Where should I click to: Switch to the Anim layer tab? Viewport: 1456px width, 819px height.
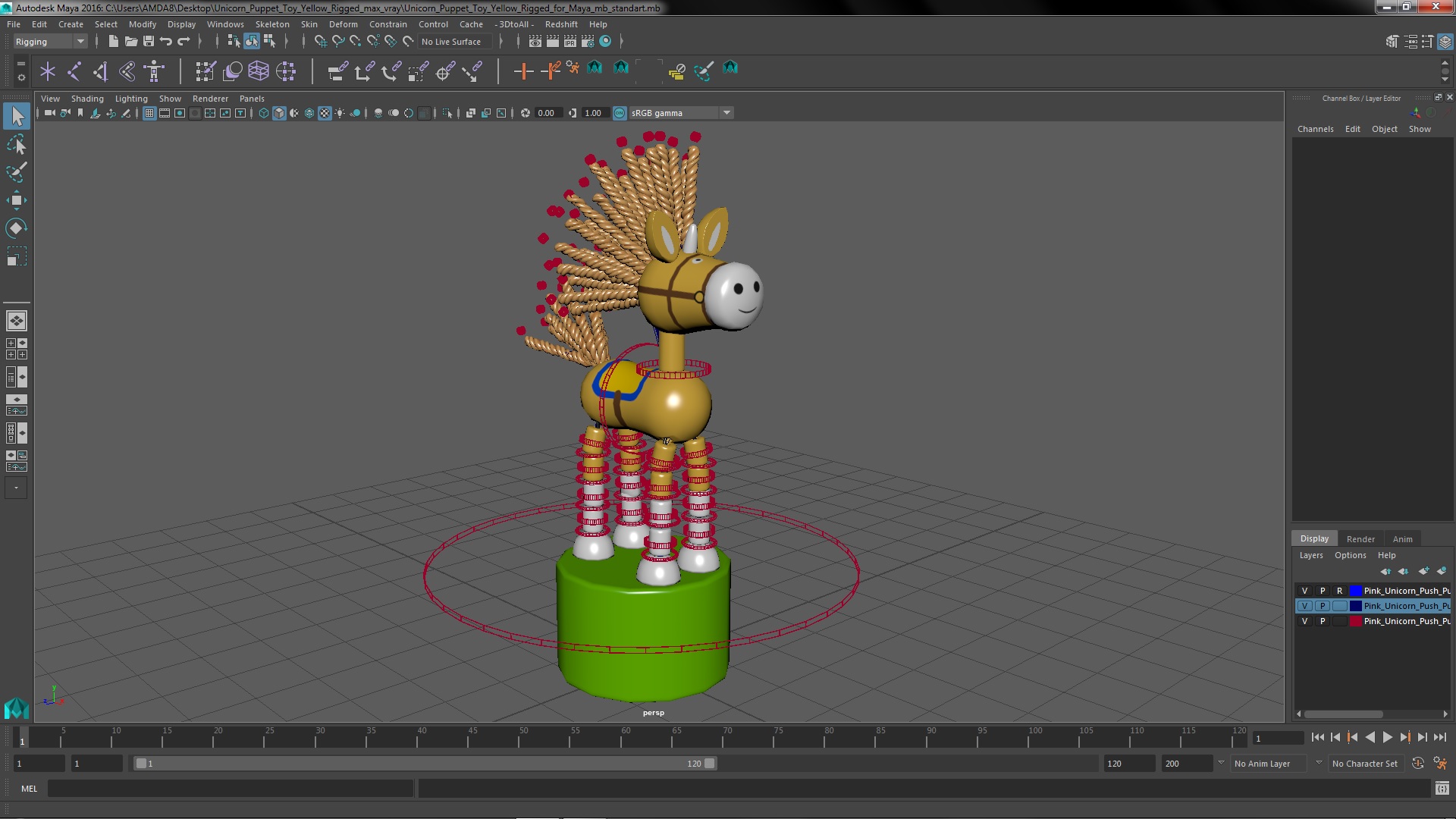[1402, 539]
